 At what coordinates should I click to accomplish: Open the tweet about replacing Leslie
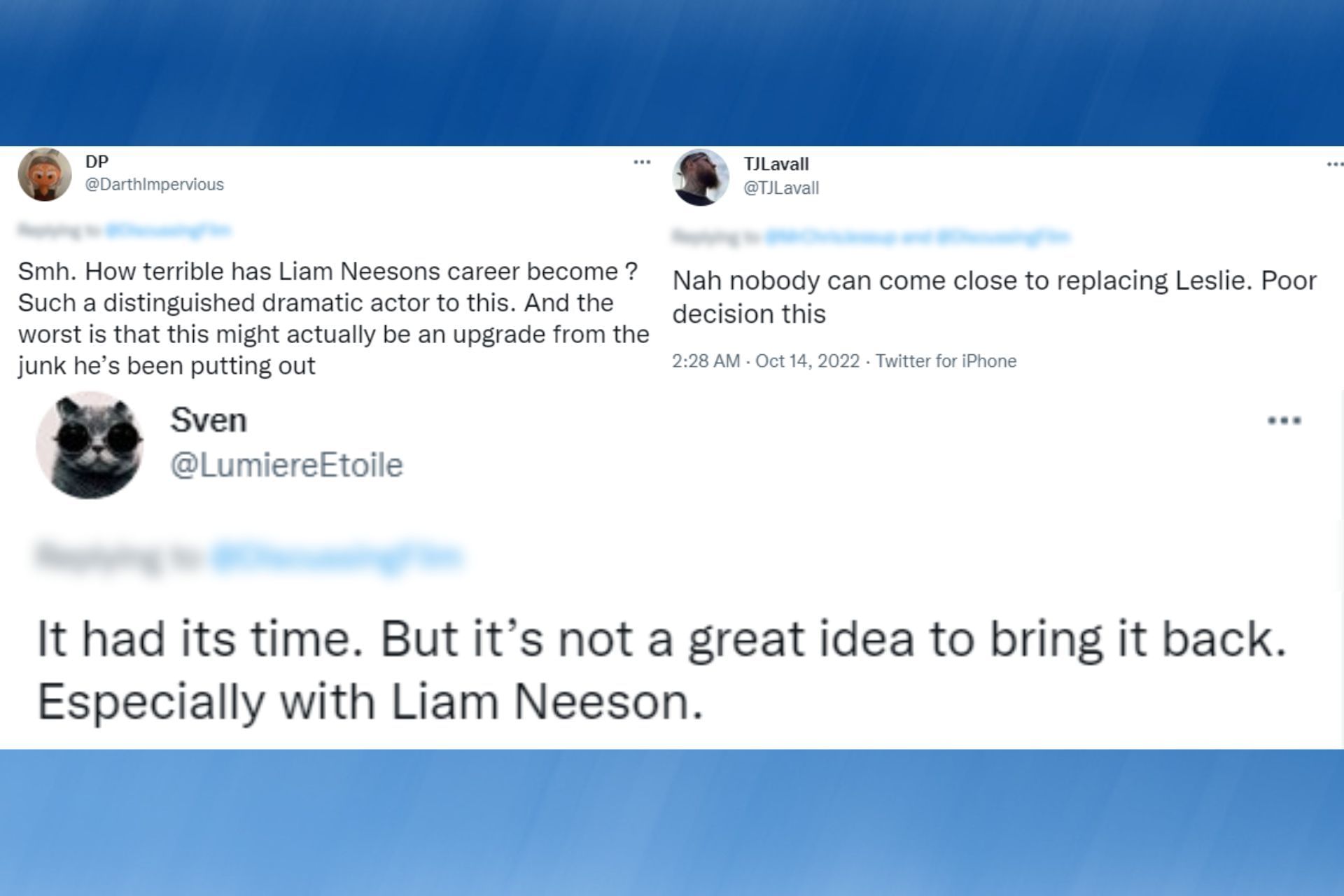point(994,297)
